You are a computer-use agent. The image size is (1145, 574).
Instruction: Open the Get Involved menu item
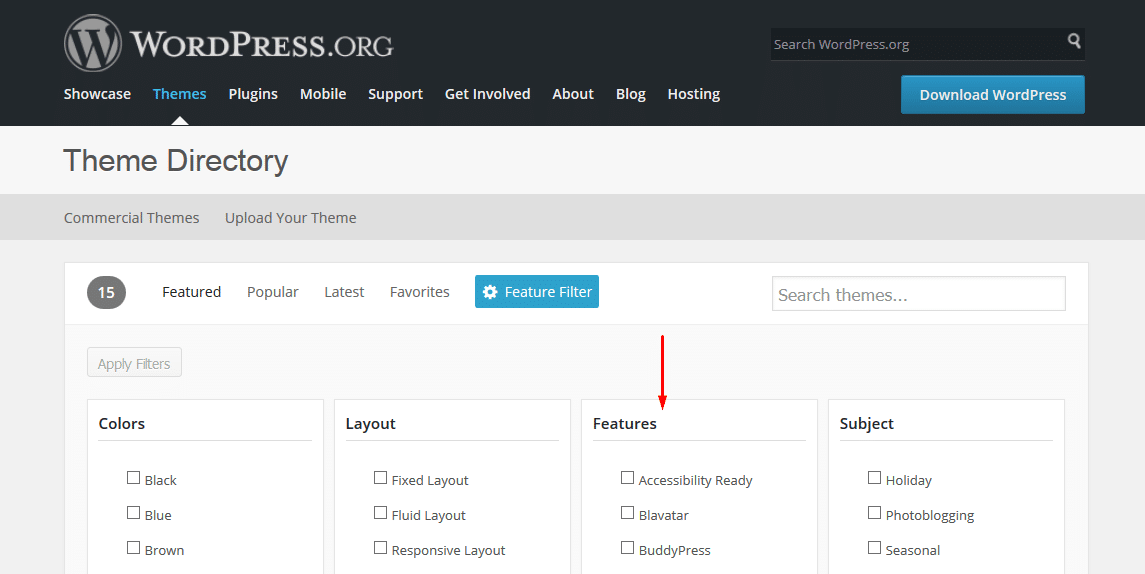[x=488, y=94]
